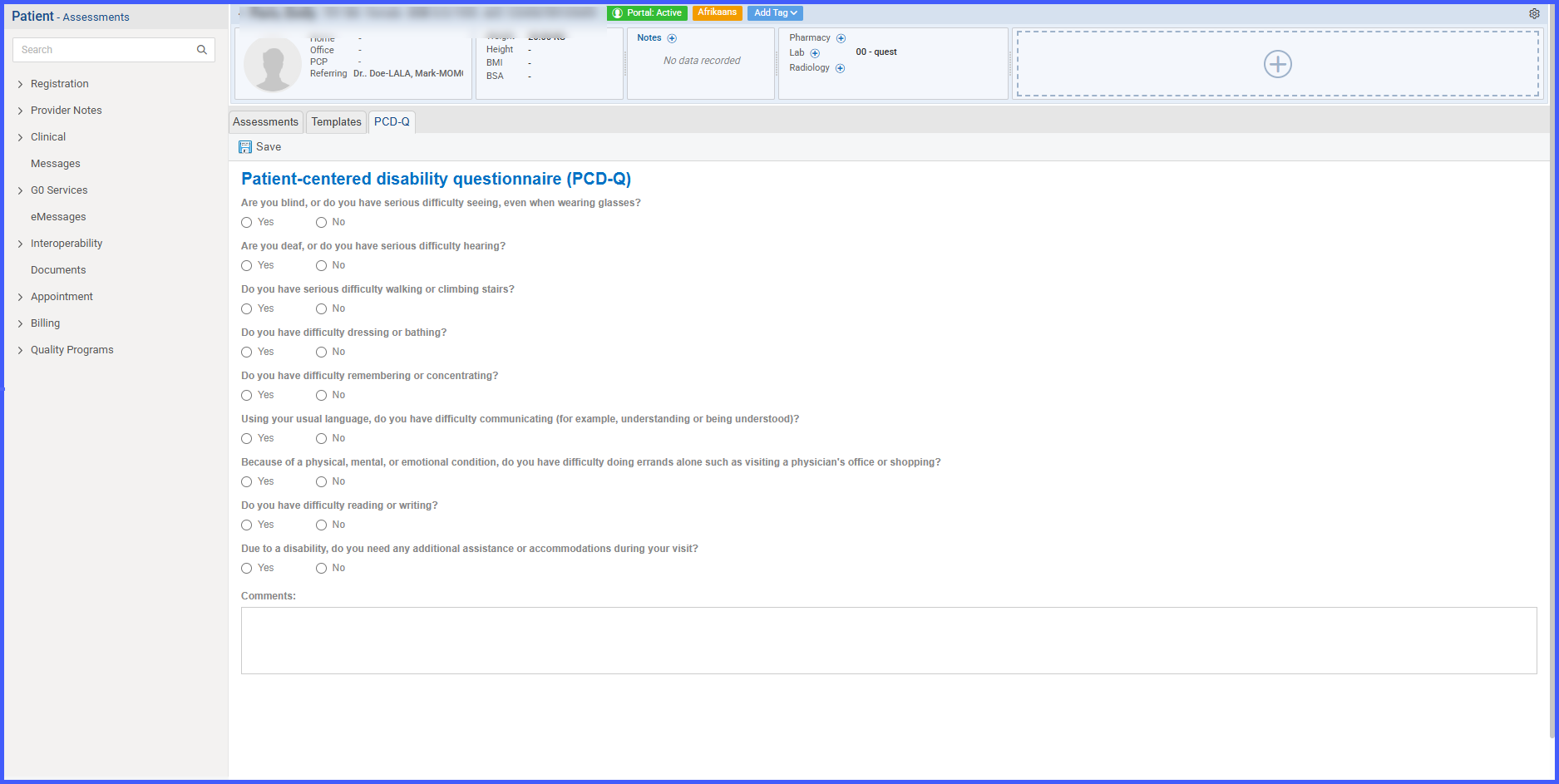
Task: Select No for difficulty communicating
Action: point(321,439)
